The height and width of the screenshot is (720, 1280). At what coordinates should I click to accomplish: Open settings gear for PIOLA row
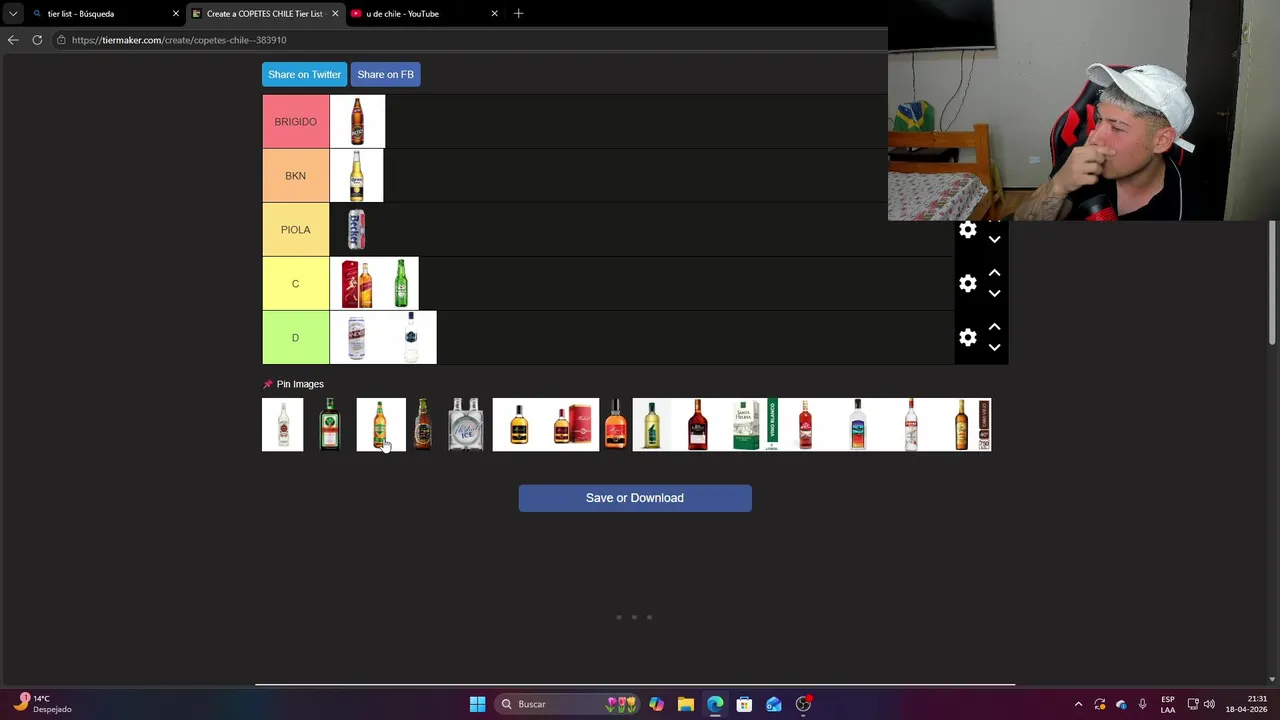tap(967, 230)
